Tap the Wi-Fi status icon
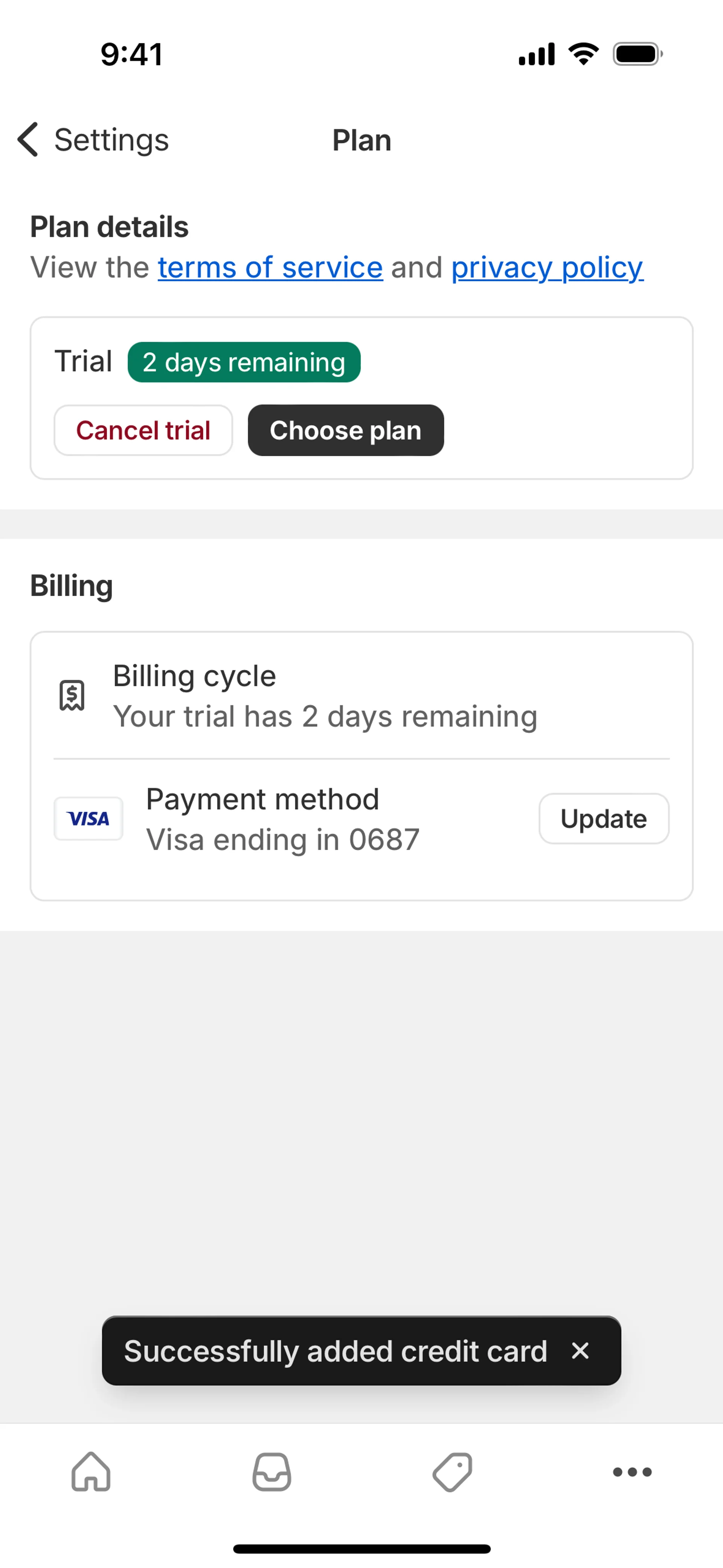 [583, 54]
